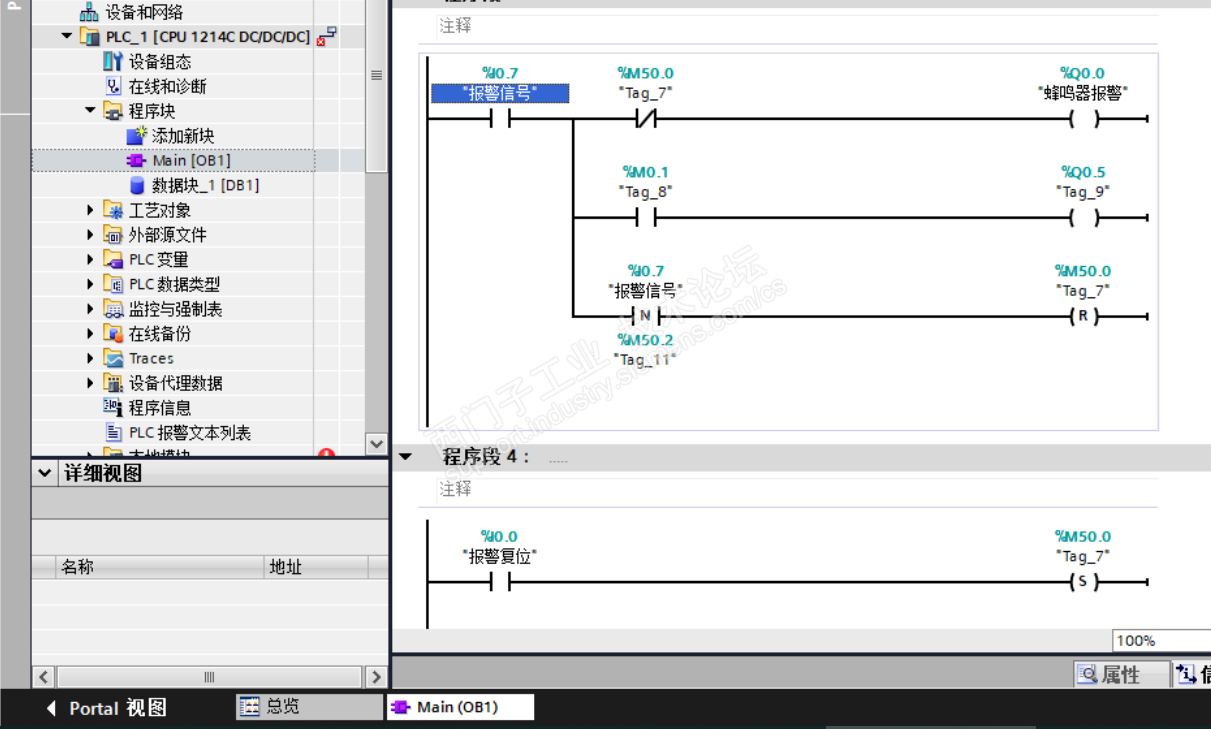Switch to Main (OB1) editor tab
The width and height of the screenshot is (1211, 729).
point(460,707)
